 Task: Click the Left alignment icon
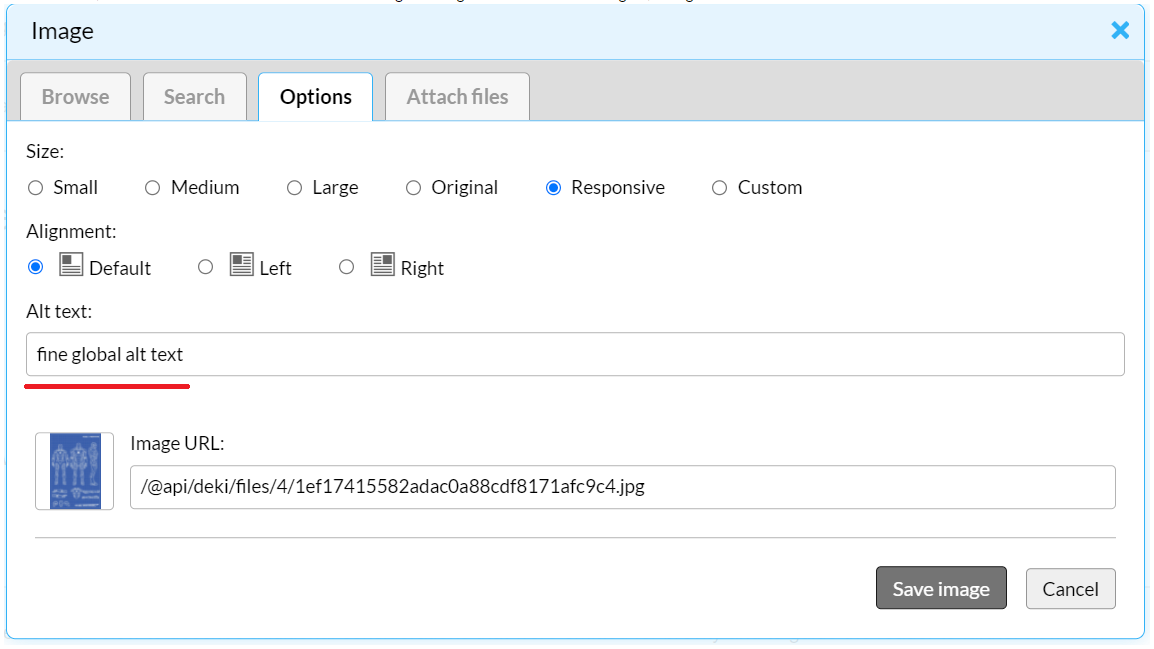click(241, 265)
